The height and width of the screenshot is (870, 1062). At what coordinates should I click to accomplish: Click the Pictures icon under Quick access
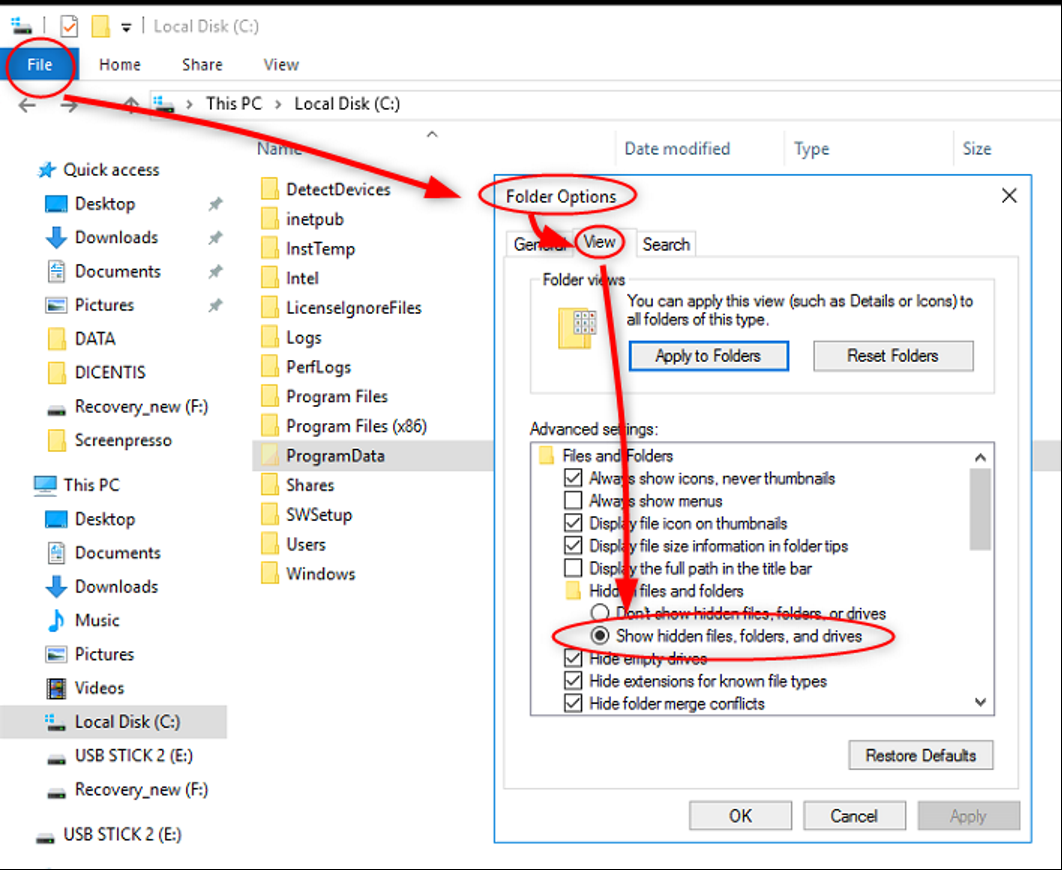[56, 305]
